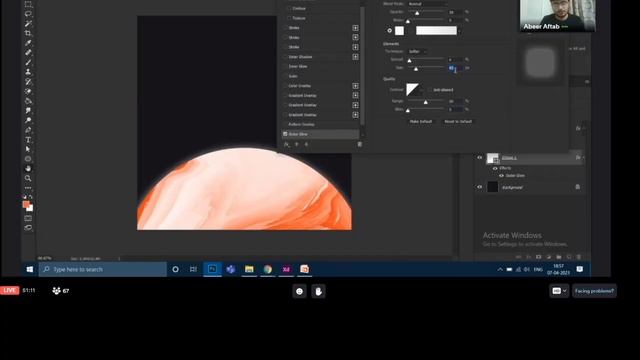Select the Brush tool
This screenshot has height=360, width=640.
[x=28, y=62]
